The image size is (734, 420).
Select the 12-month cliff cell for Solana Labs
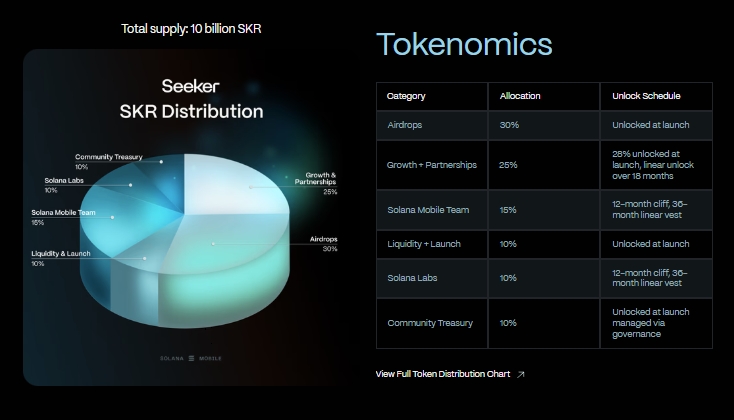tap(650, 277)
